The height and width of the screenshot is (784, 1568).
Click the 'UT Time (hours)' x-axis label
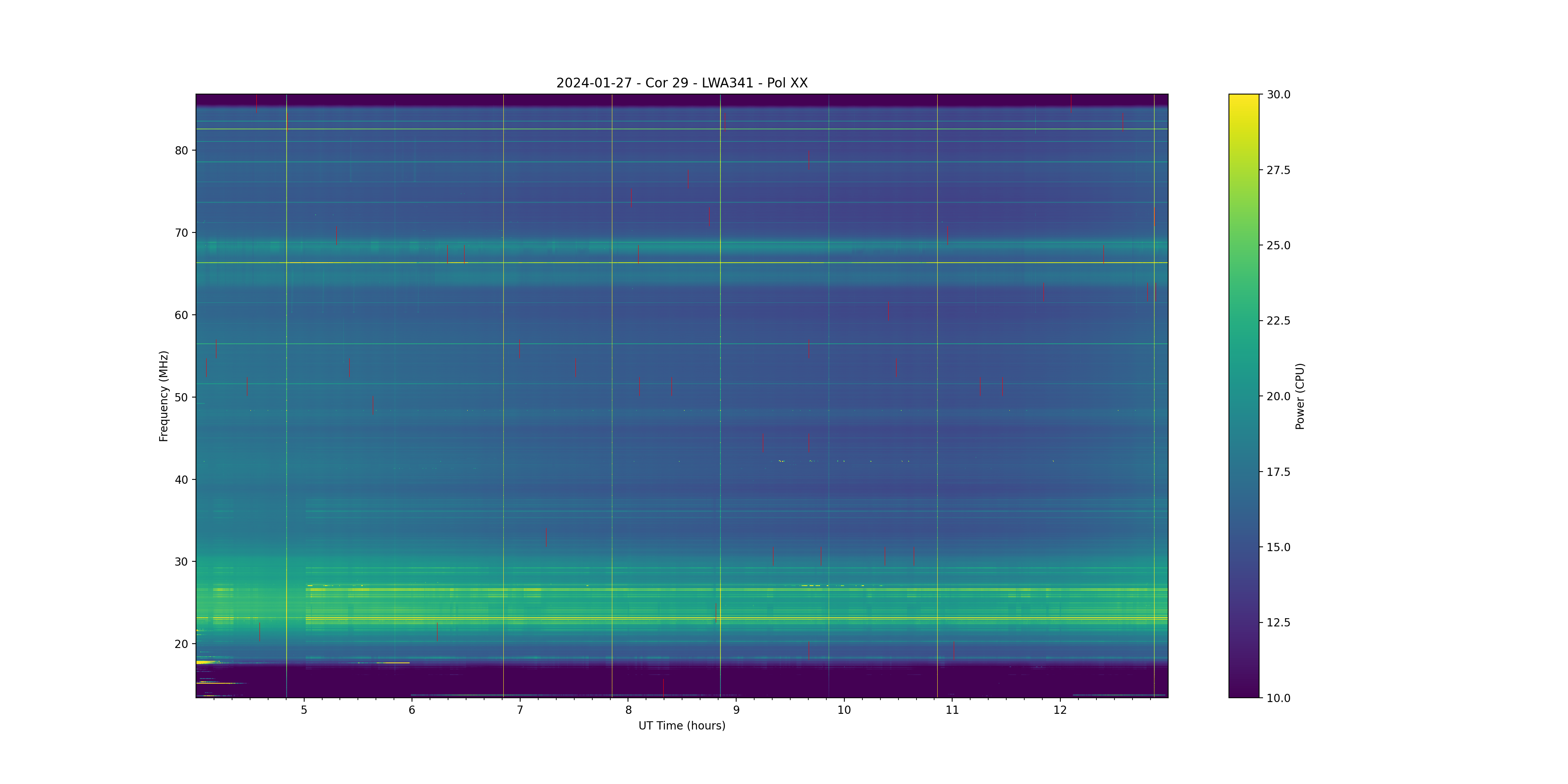(682, 726)
